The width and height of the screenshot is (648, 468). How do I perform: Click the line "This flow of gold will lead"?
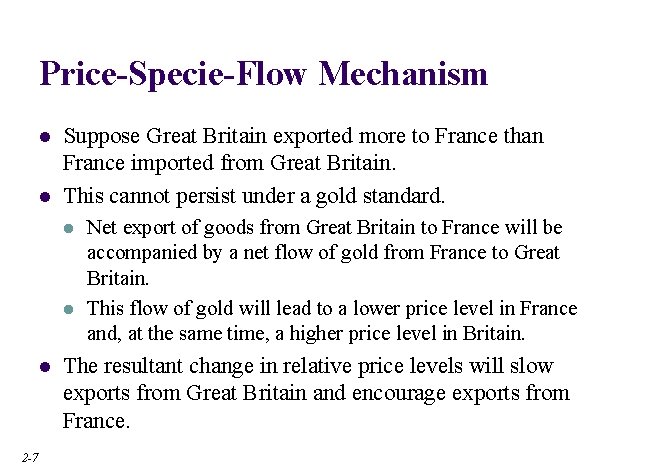pyautogui.click(x=331, y=309)
